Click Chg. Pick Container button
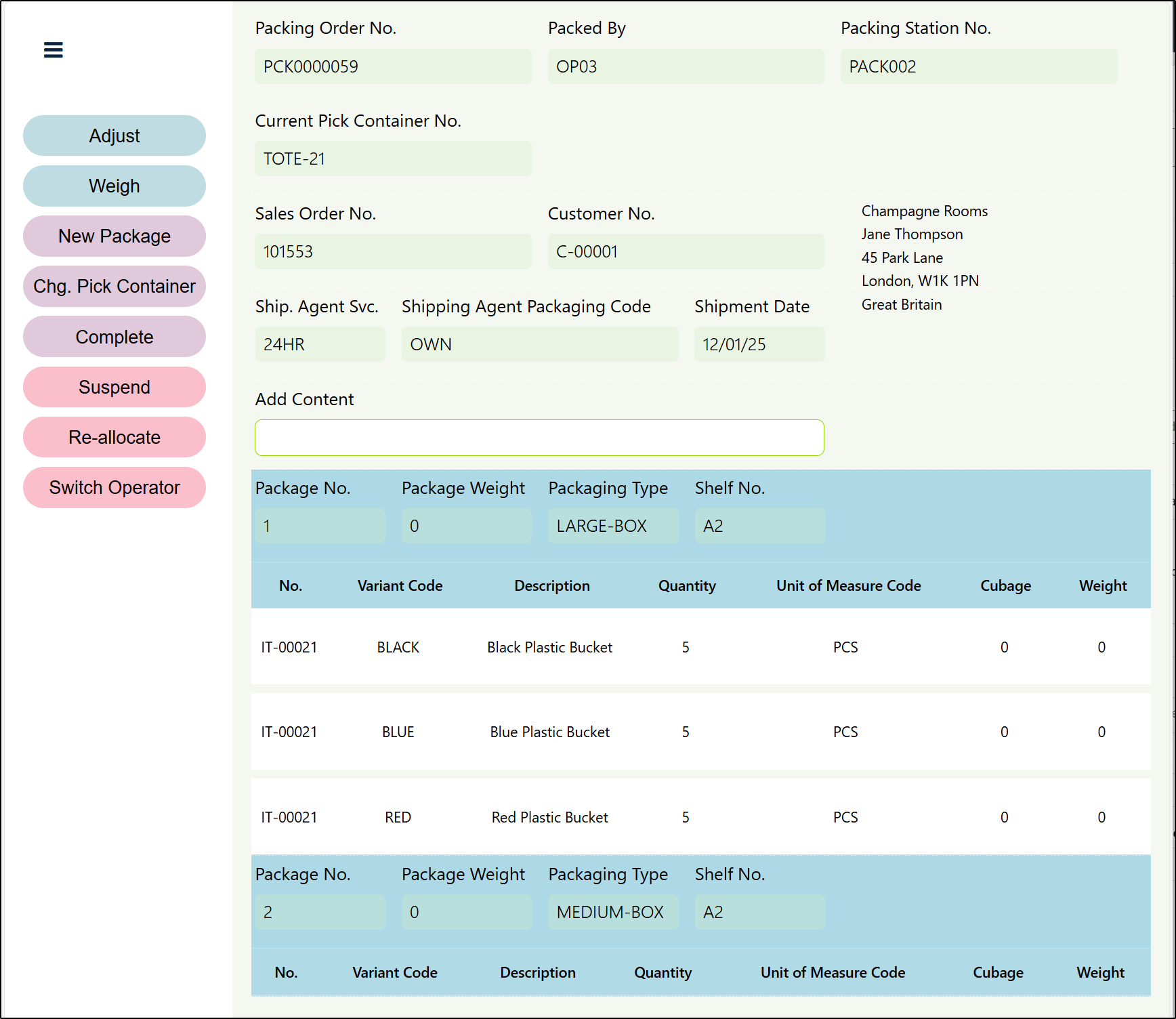Image resolution: width=1176 pixels, height=1019 pixels. coord(114,287)
